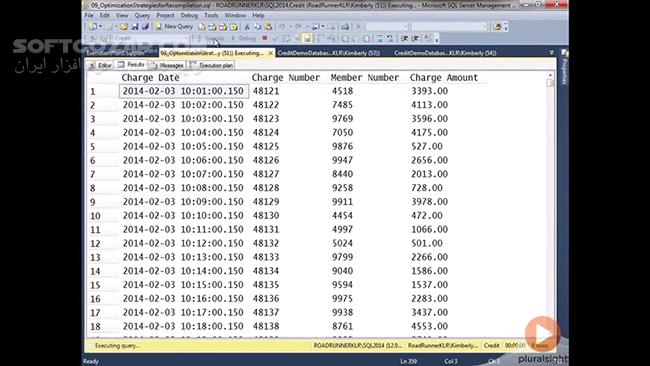Screen dimensions: 650x366
Task: Expand the active files tab list arrow
Action: pyautogui.click(x=551, y=53)
